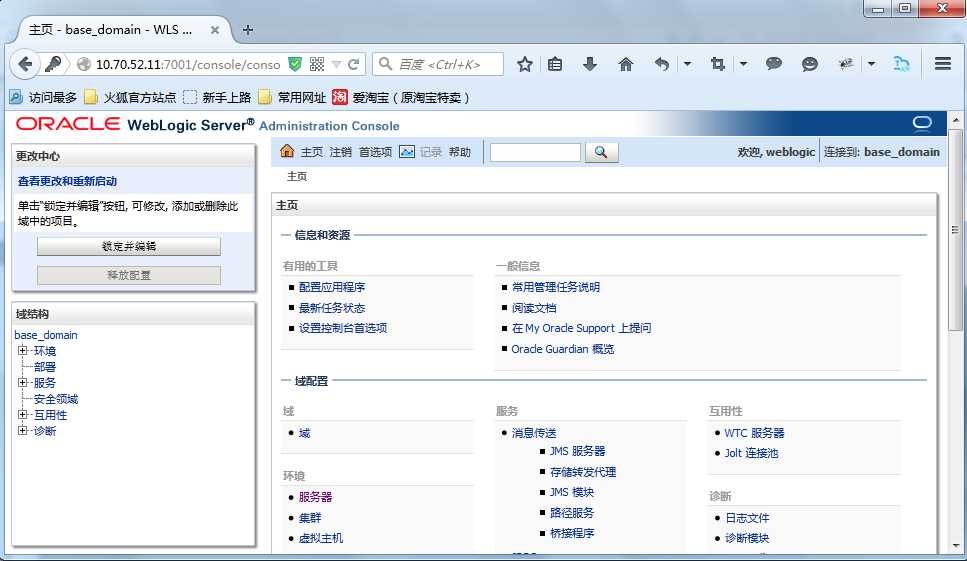Open the dropdown next to the bug icon

click(x=871, y=64)
